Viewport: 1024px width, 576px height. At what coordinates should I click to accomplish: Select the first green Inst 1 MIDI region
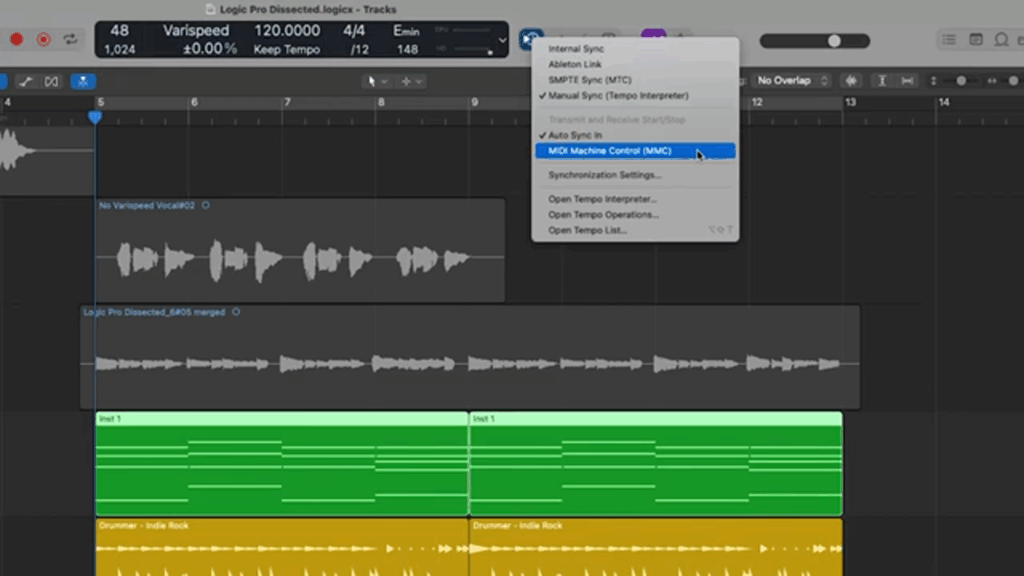[x=282, y=464]
